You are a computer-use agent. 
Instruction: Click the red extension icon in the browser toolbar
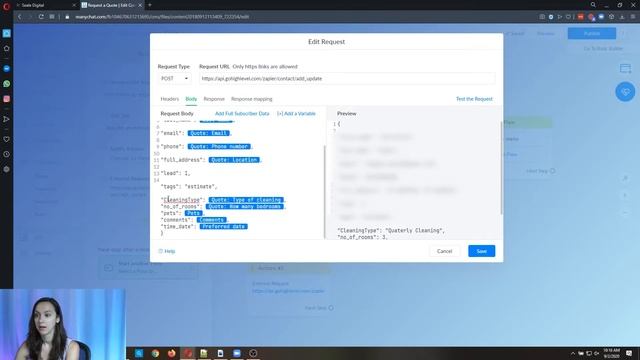[x=580, y=17]
